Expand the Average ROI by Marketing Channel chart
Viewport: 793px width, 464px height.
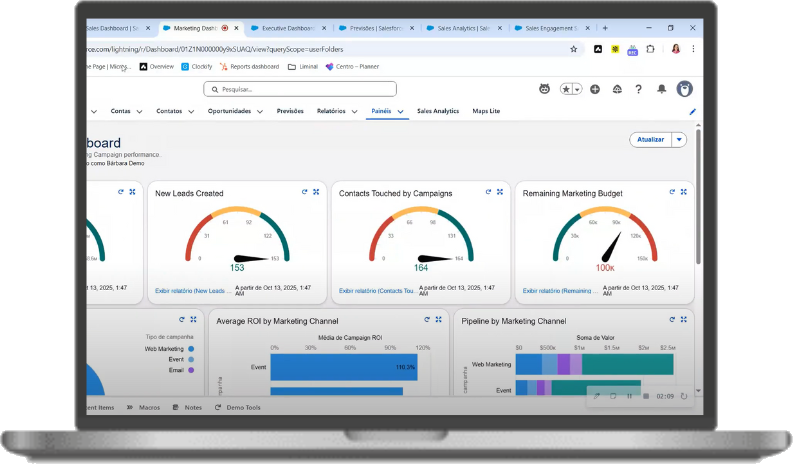pos(438,319)
